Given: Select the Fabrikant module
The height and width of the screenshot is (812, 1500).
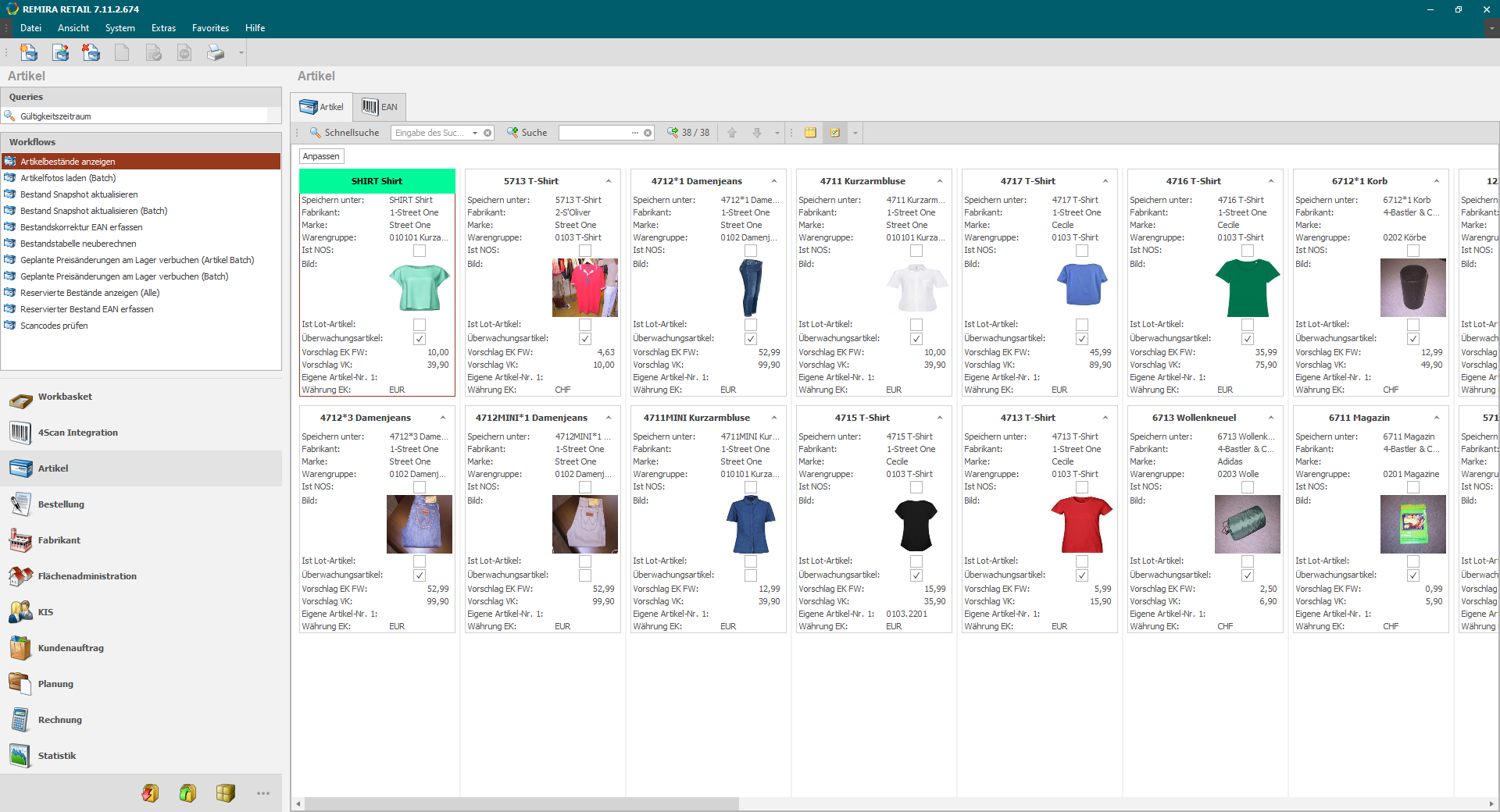Looking at the screenshot, I should point(59,540).
